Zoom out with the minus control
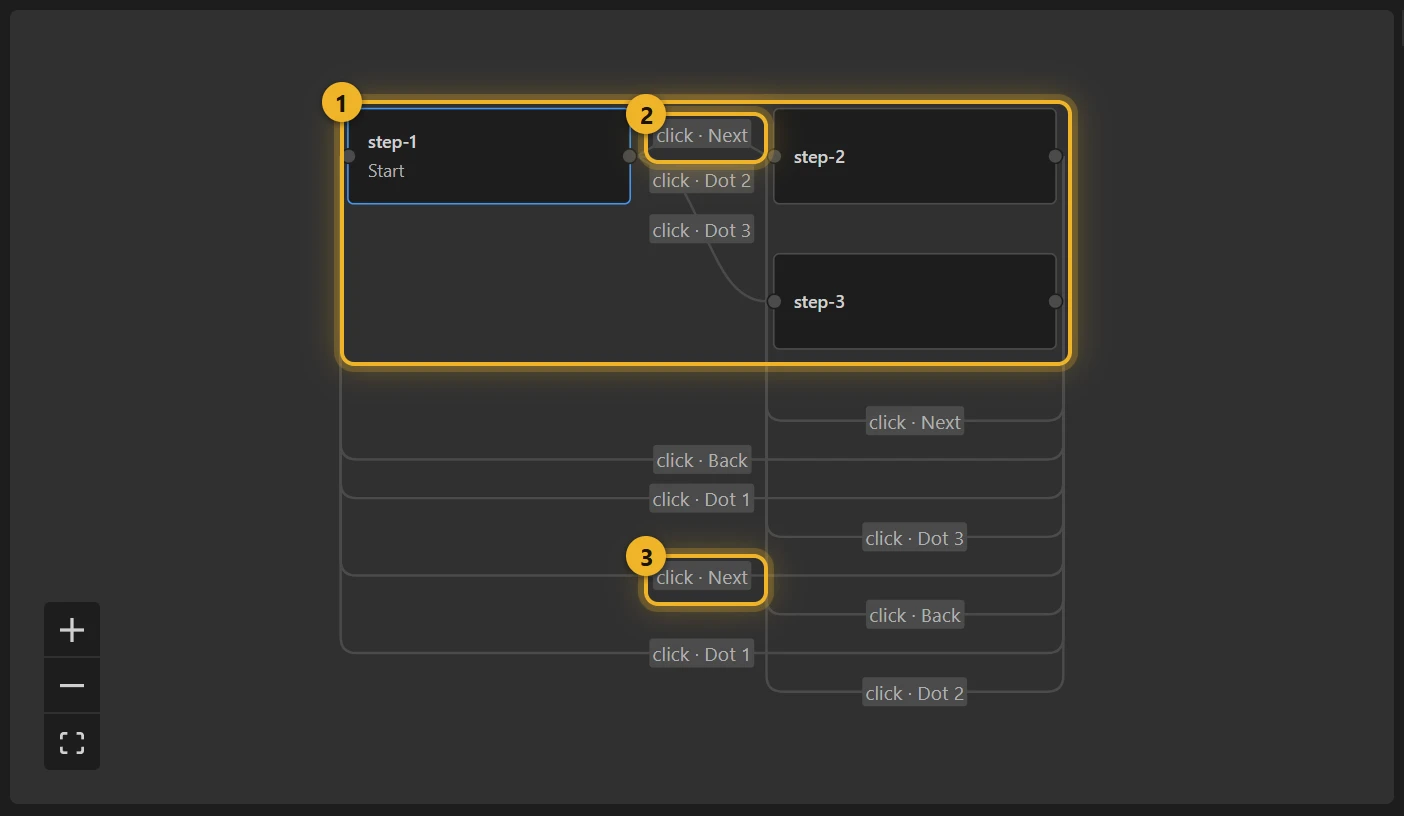This screenshot has height=816, width=1404. pyautogui.click(x=72, y=686)
